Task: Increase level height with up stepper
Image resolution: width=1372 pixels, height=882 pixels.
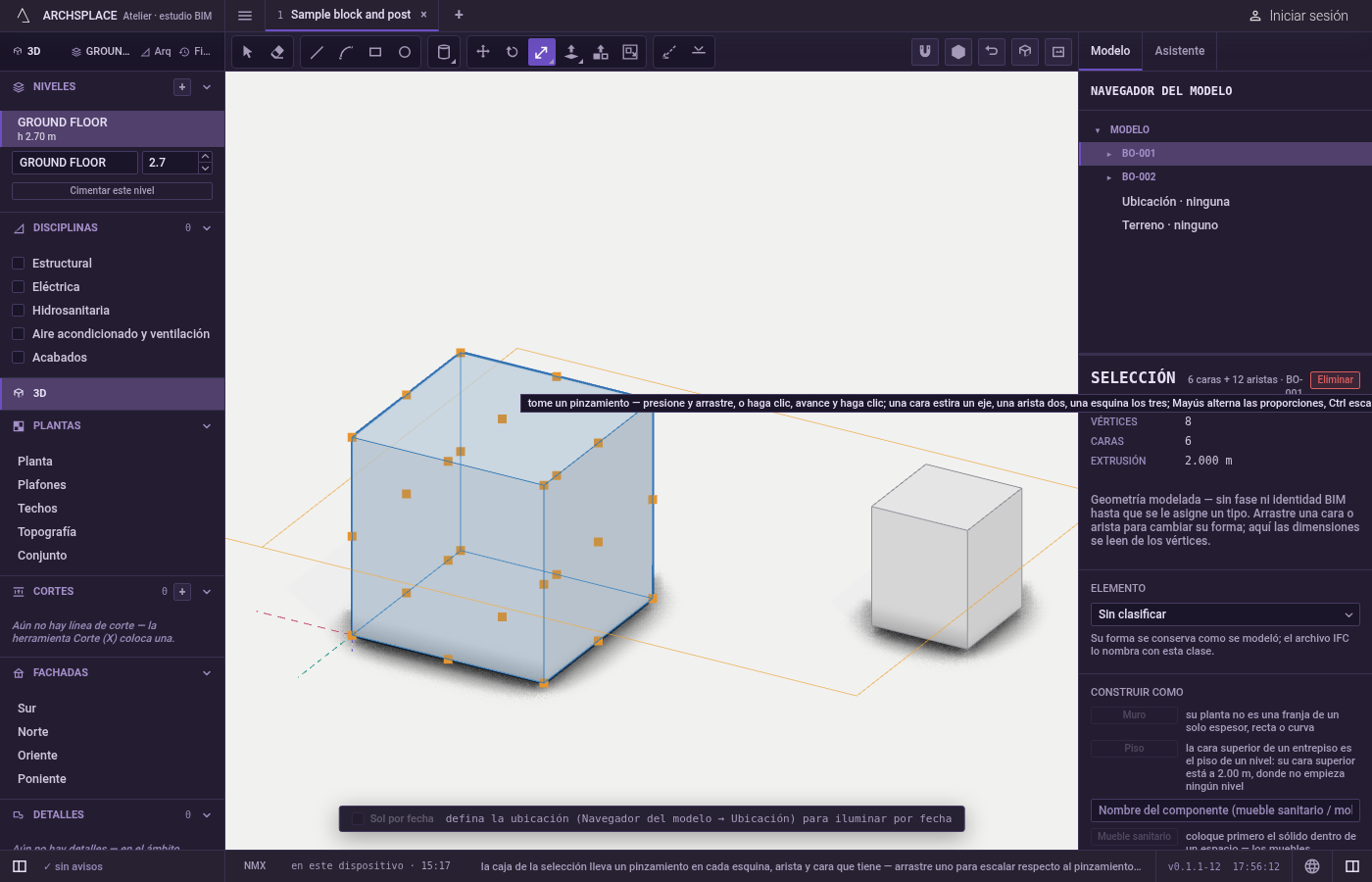Action: click(205, 157)
